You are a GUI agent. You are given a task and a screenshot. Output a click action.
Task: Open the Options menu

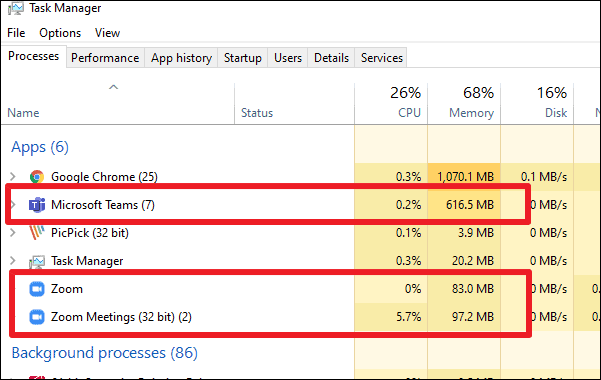click(60, 33)
